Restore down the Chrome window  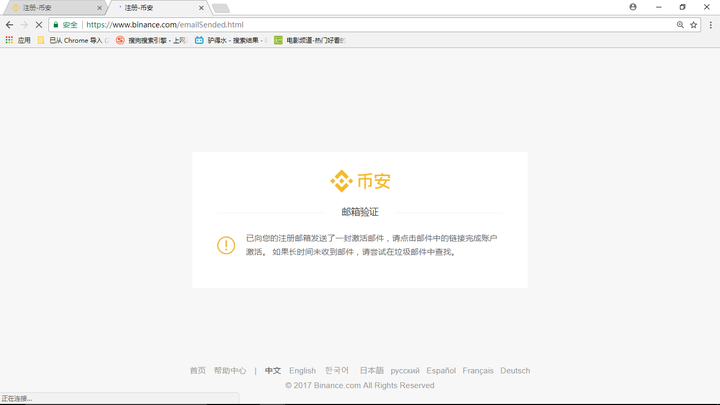click(x=682, y=7)
